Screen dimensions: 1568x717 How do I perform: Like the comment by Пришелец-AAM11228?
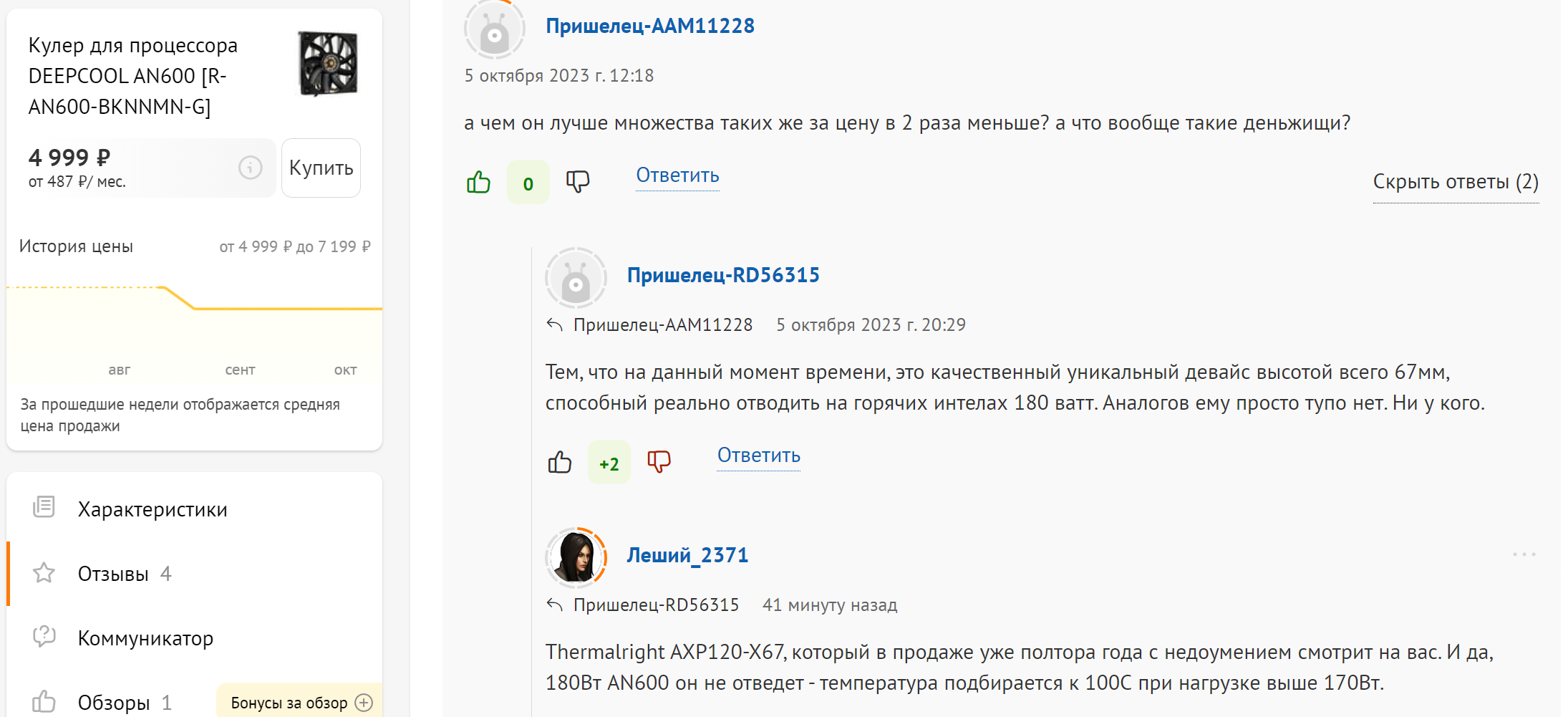click(x=478, y=182)
